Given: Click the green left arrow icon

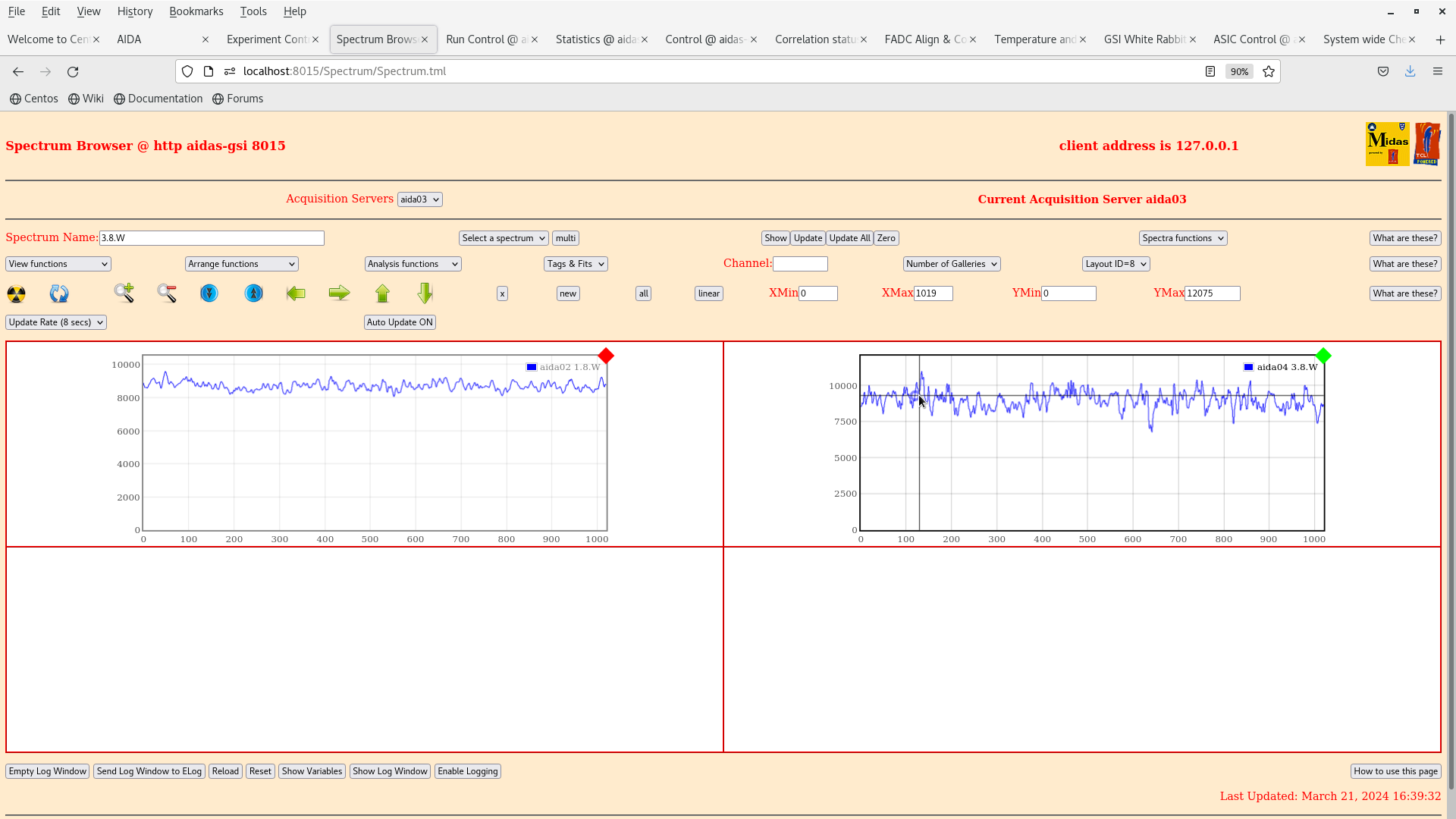Looking at the screenshot, I should point(296,293).
